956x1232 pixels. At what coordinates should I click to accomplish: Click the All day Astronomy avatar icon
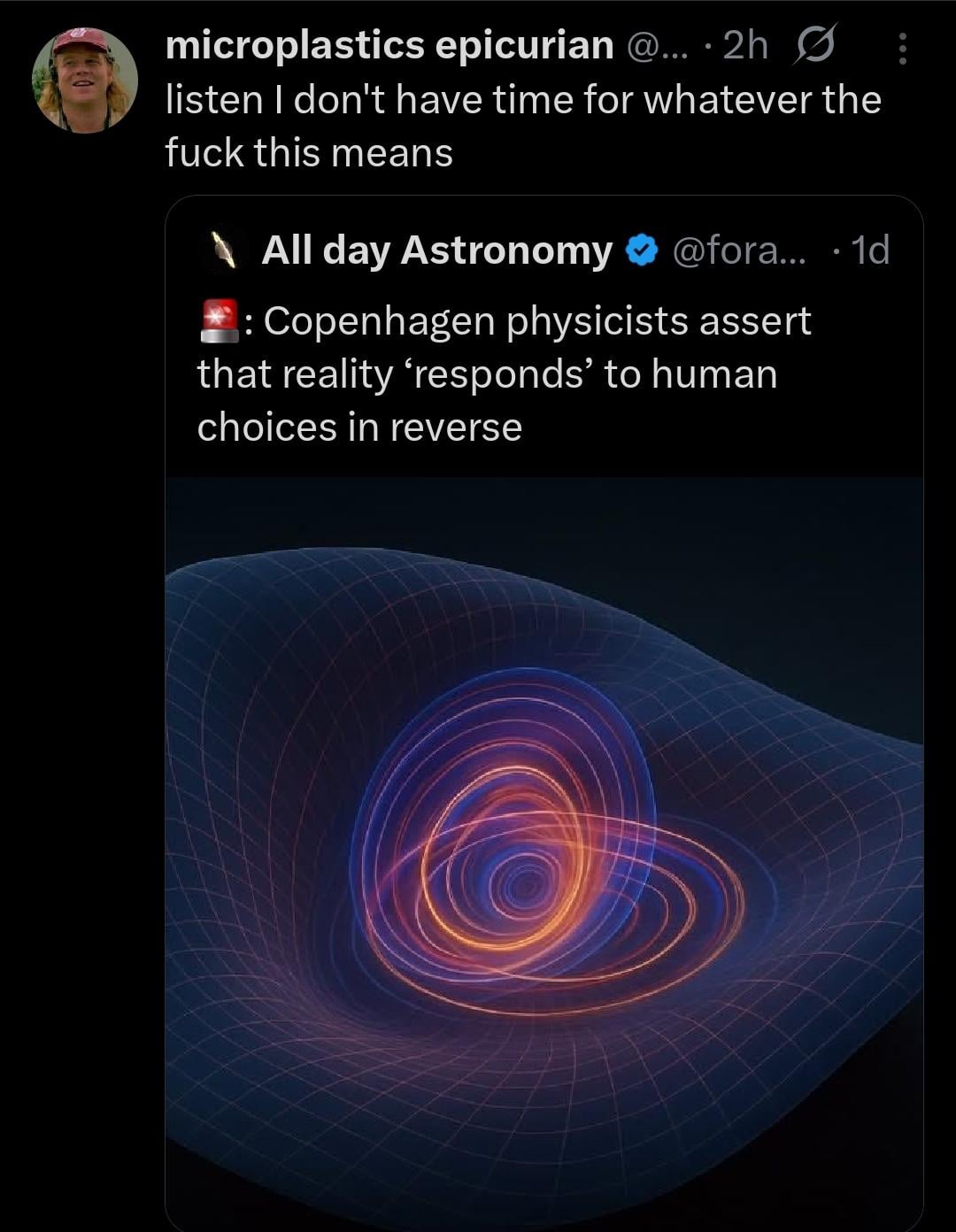click(x=226, y=250)
